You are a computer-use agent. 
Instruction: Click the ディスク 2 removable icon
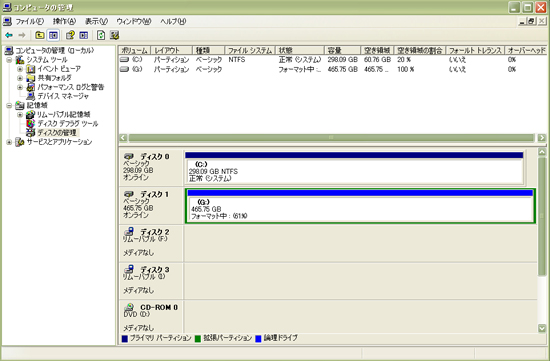129,232
